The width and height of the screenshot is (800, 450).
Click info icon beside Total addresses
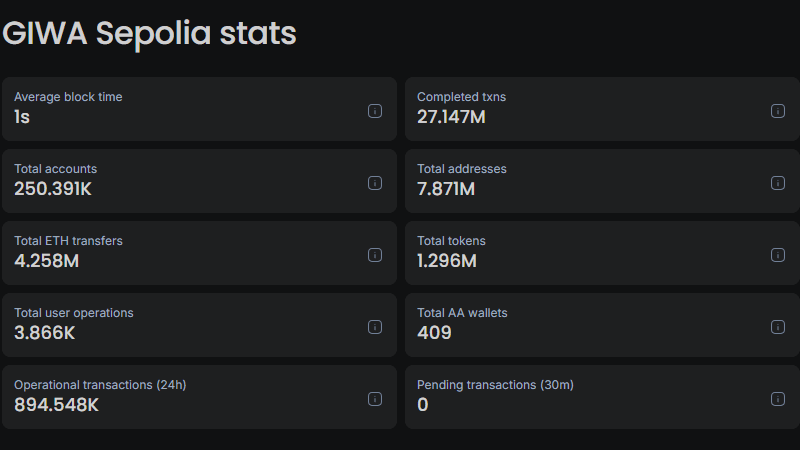(x=778, y=183)
